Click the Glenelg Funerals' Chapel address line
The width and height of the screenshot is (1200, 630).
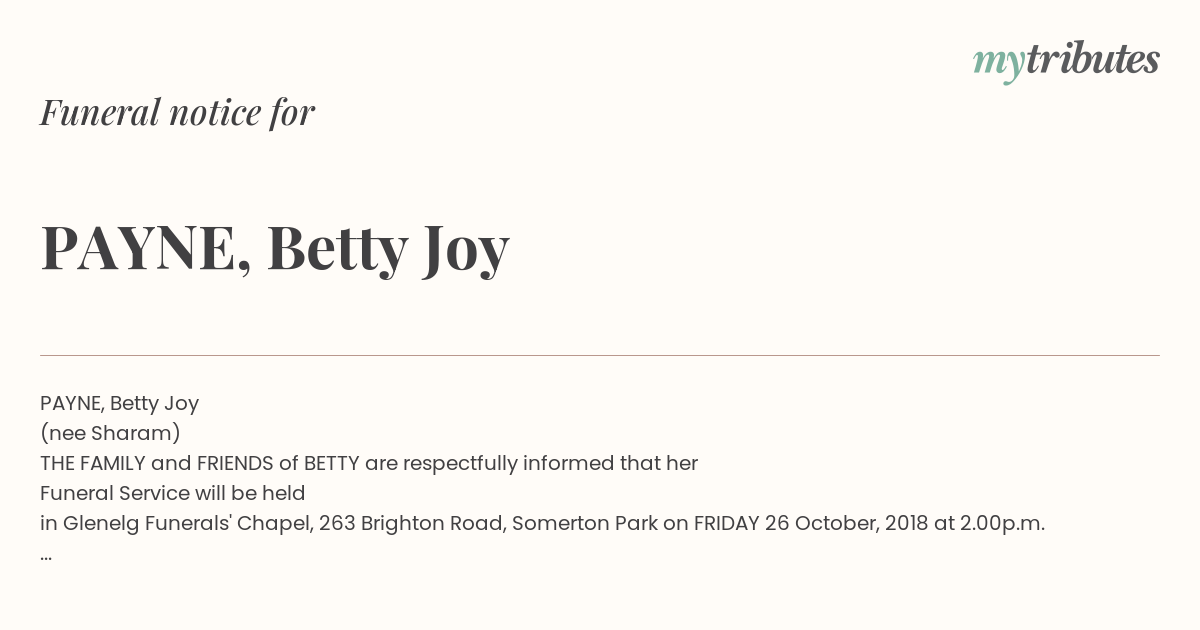click(542, 523)
